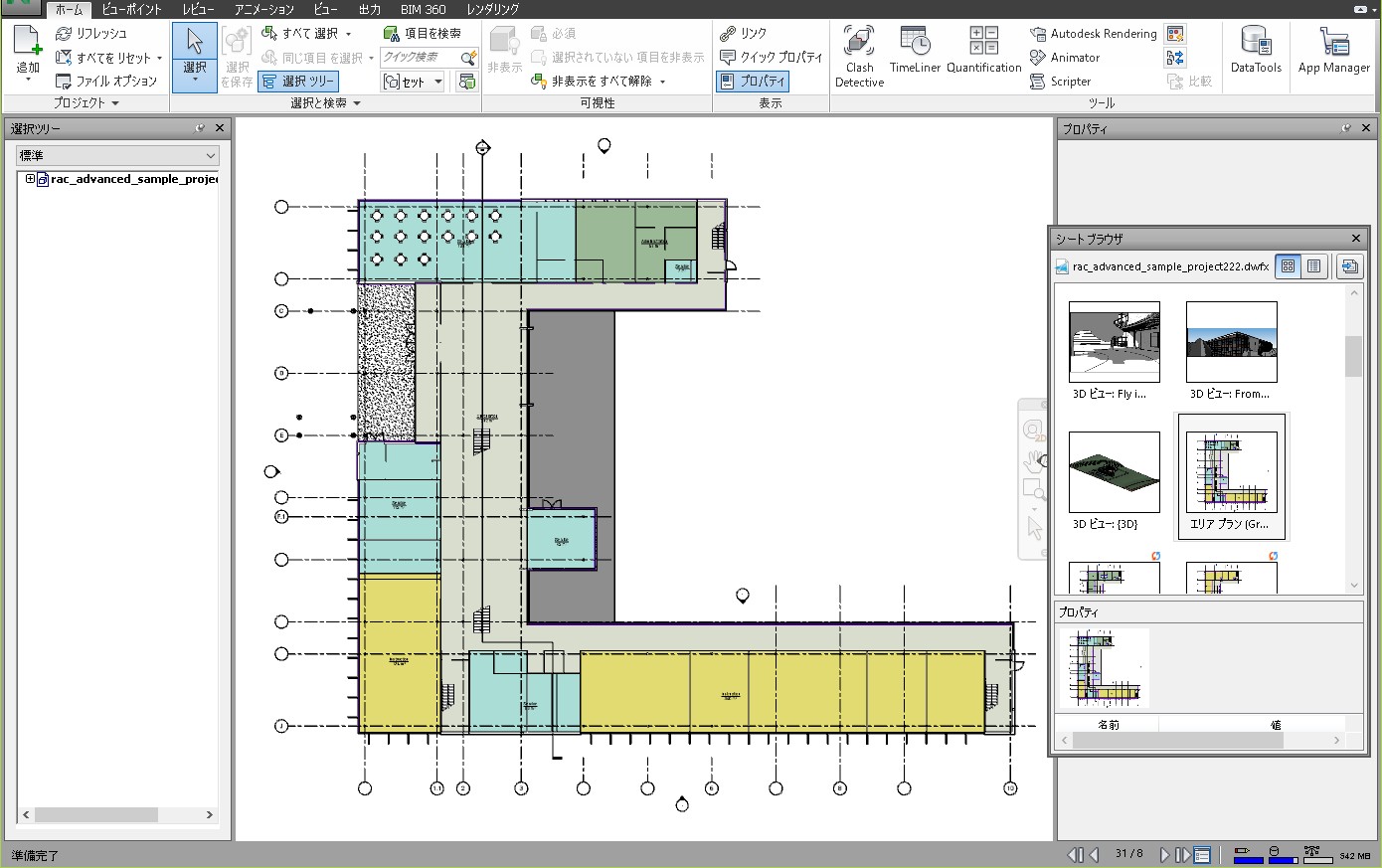Image resolution: width=1382 pixels, height=868 pixels.
Task: Open the Animator panel
Action: pyautogui.click(x=1071, y=58)
